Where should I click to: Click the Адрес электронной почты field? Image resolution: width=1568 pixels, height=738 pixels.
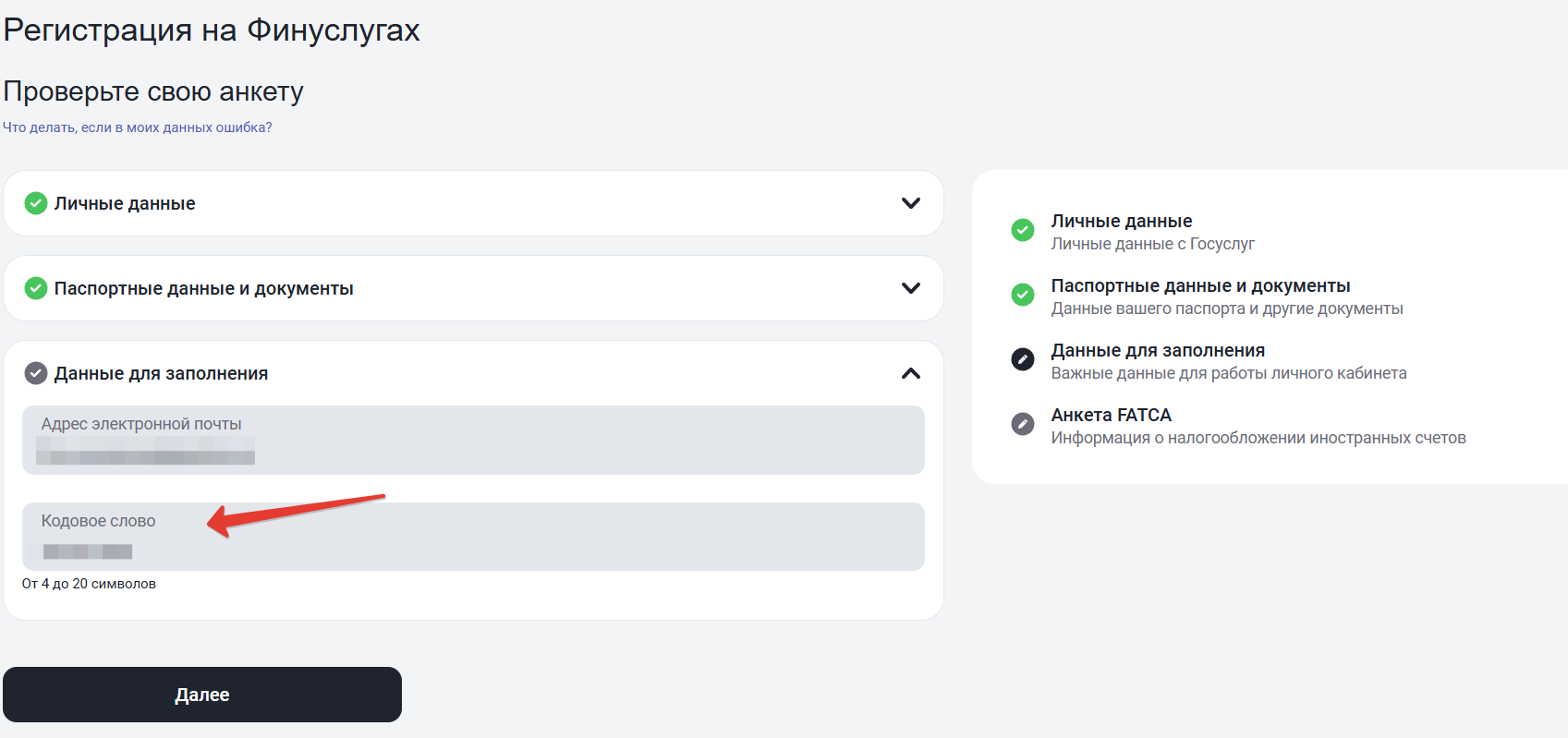tap(473, 441)
